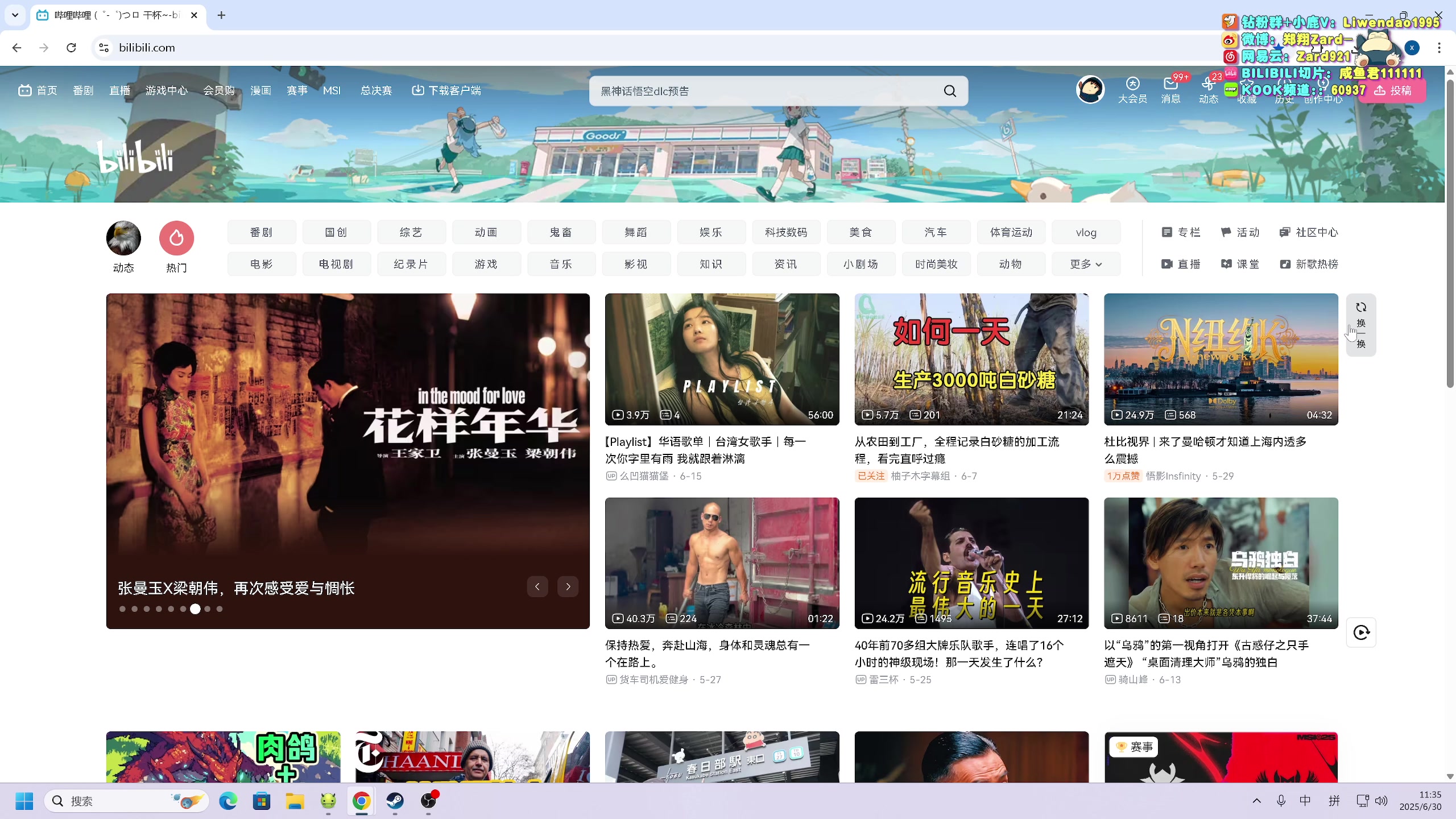
Task: Select the 纪录片 category
Action: [411, 264]
